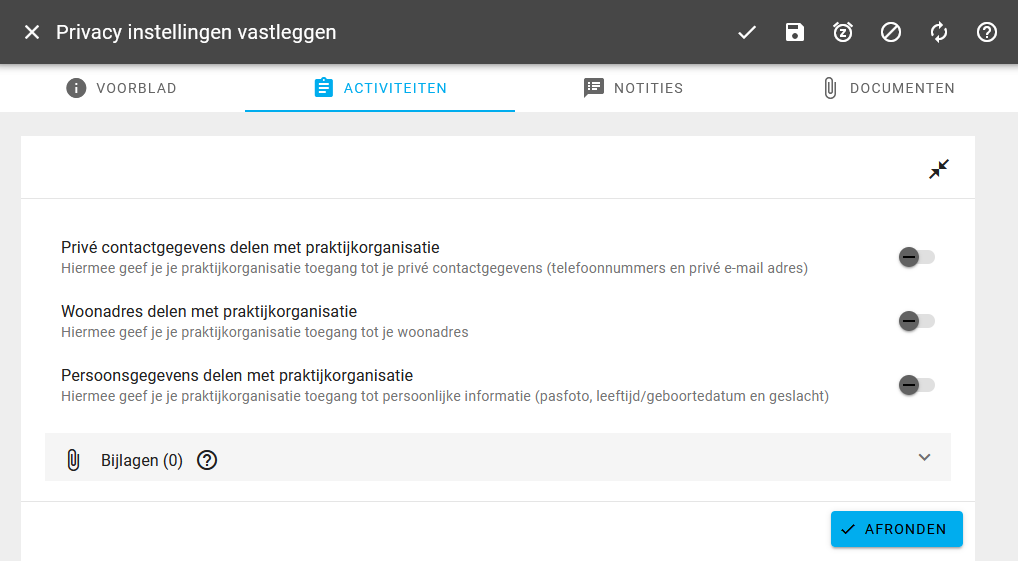Screen dimensions: 1018x561
Task: Open the Bijlagen (0) attachments row
Action: pos(498,457)
